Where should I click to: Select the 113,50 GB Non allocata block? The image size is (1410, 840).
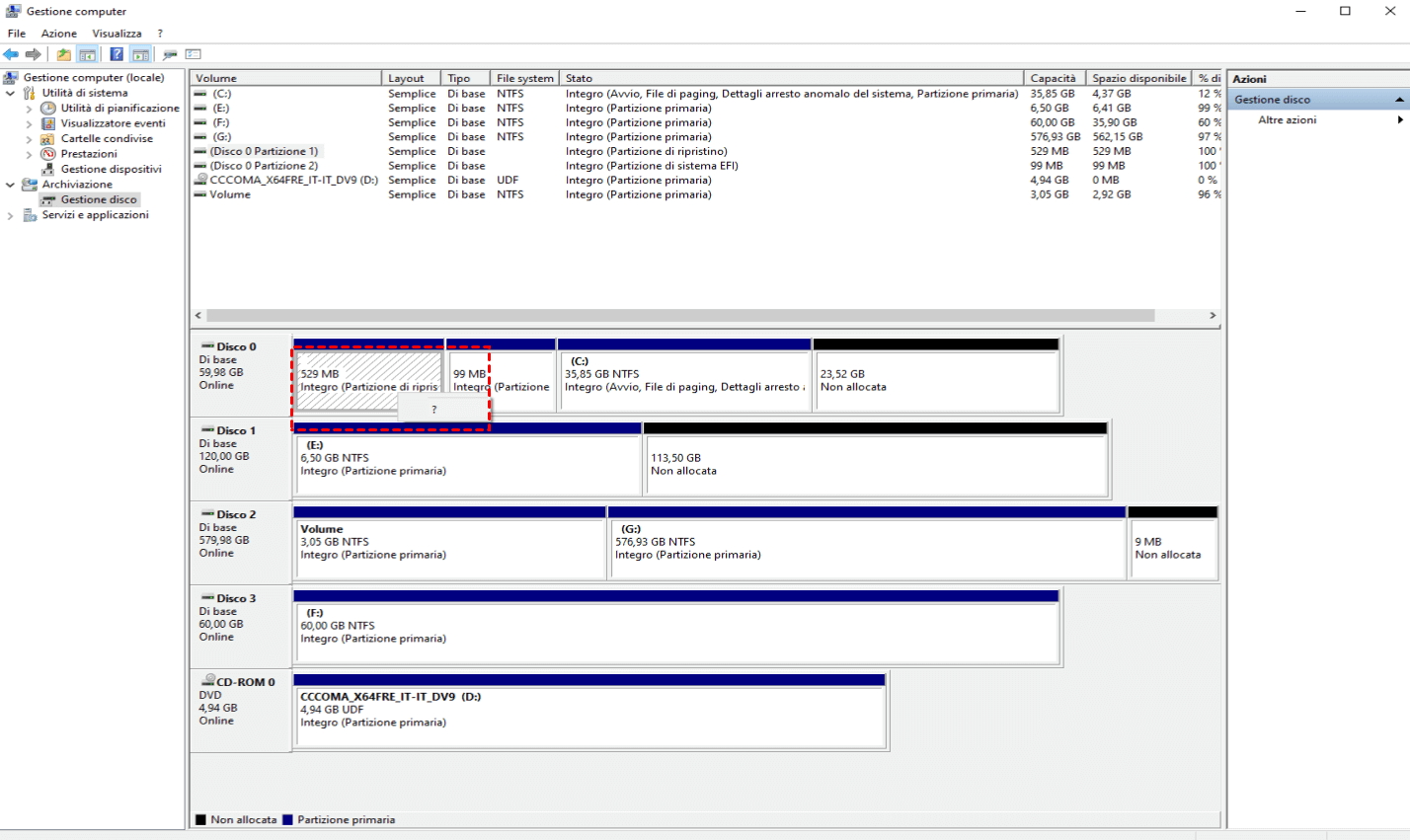[x=876, y=459]
